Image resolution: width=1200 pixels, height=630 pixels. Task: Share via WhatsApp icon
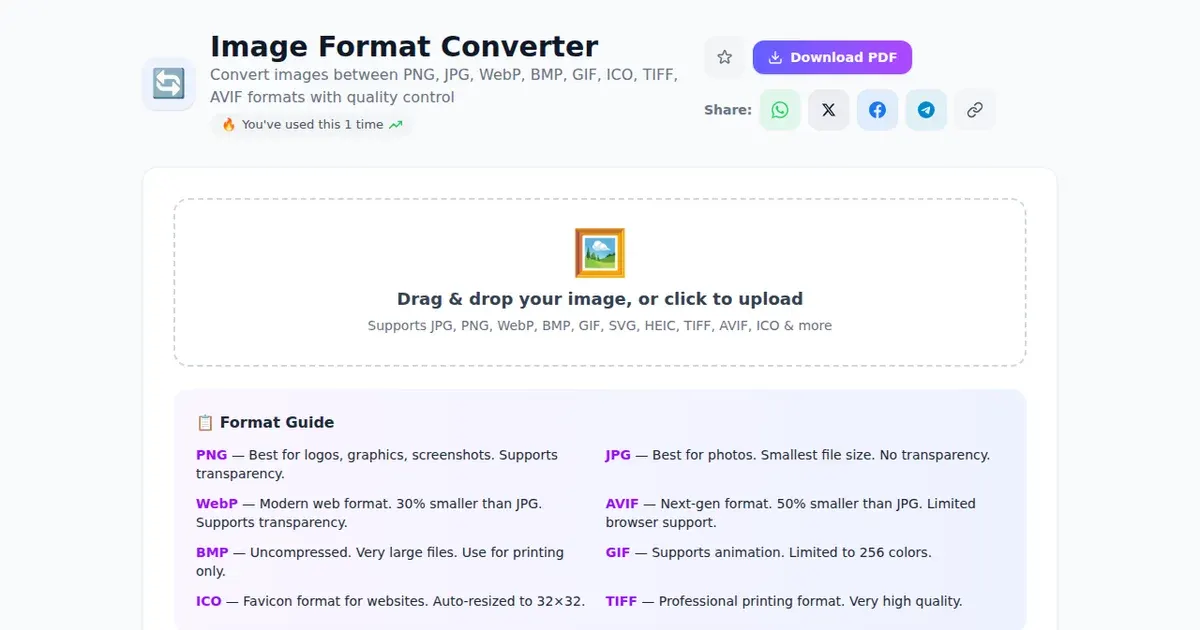(x=780, y=110)
